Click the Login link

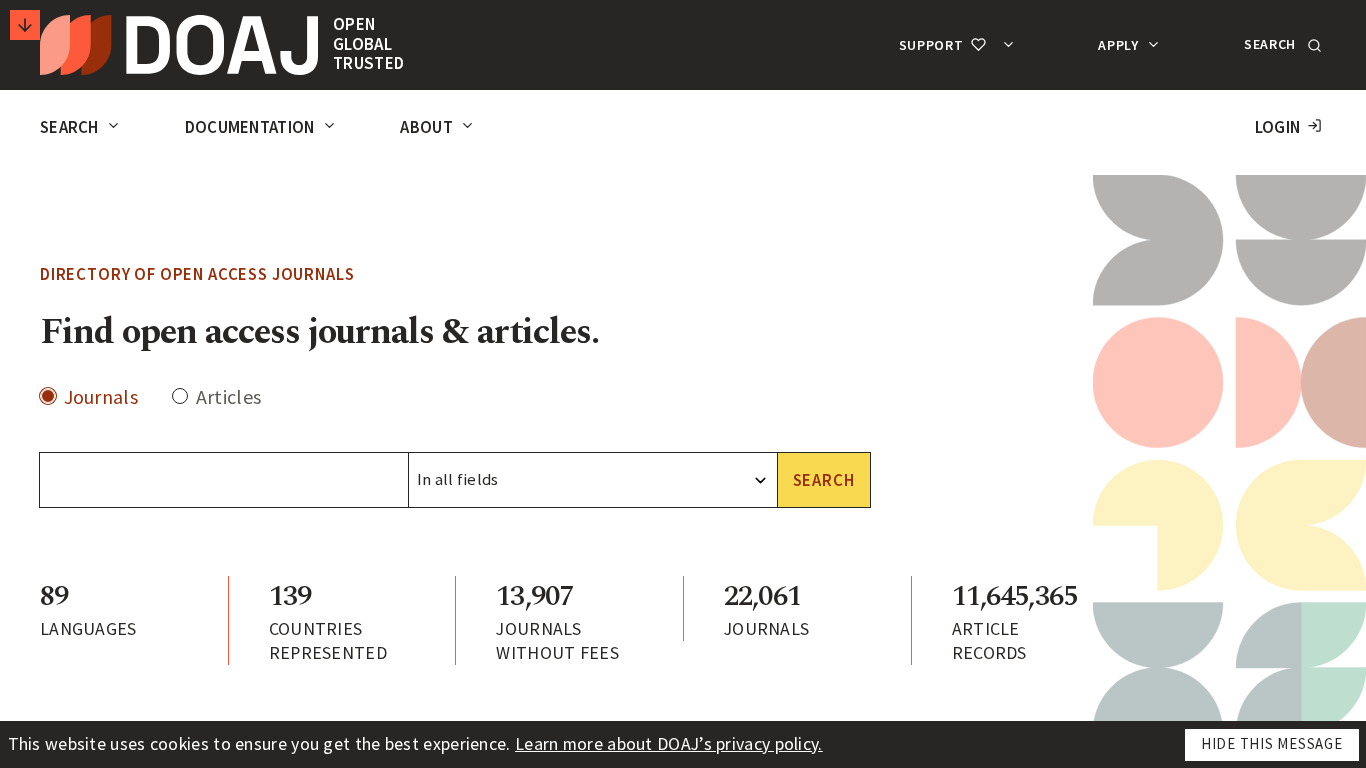tap(1277, 127)
